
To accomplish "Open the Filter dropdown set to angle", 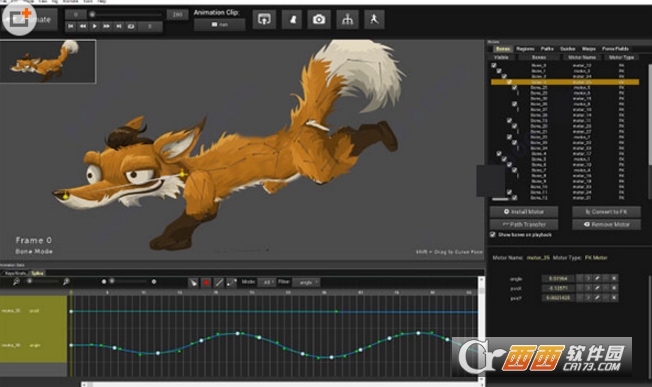I will 306,283.
